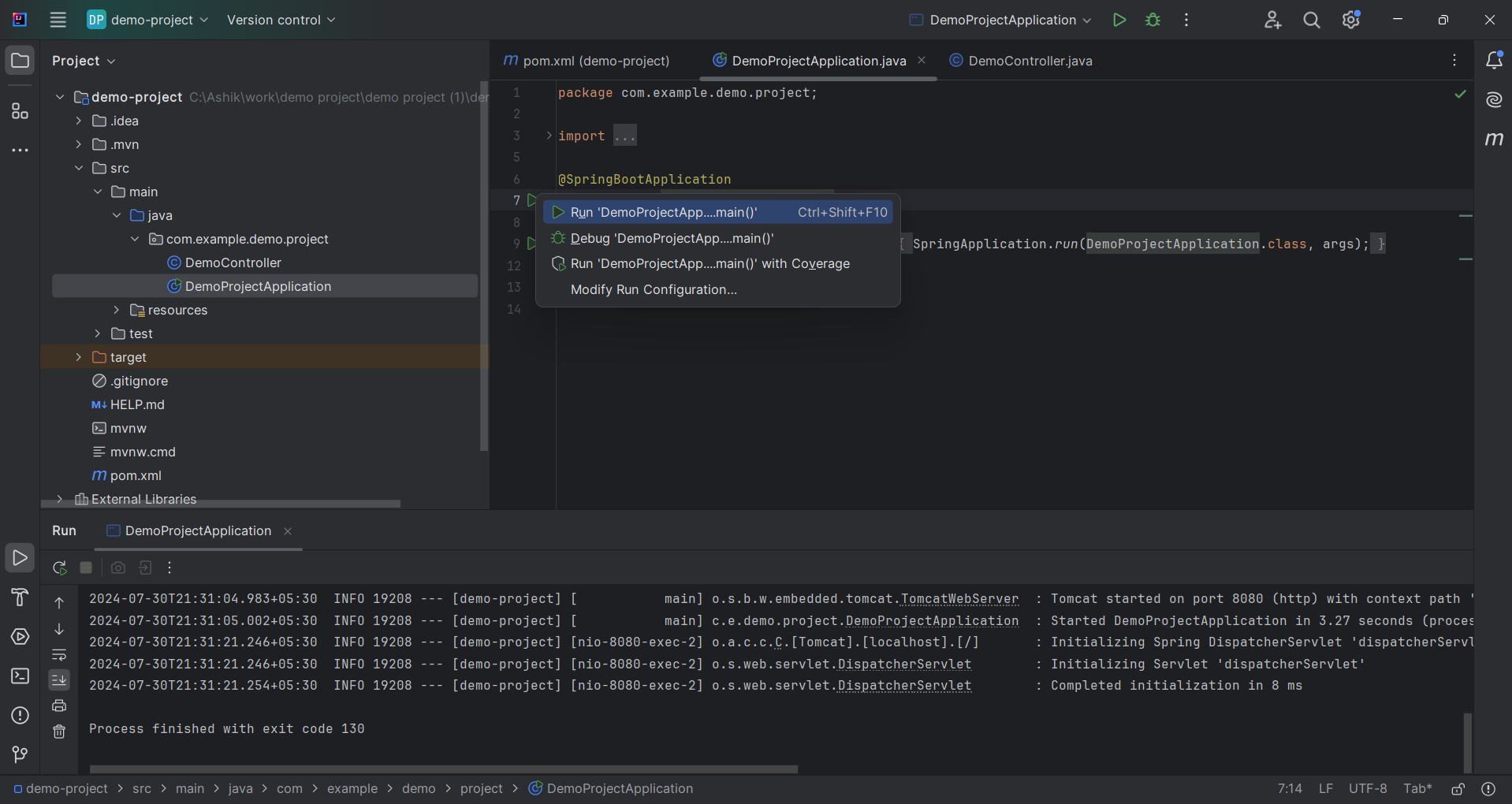Toggle Soft-Wrap in the console
This screenshot has height=804, width=1512.
(59, 655)
